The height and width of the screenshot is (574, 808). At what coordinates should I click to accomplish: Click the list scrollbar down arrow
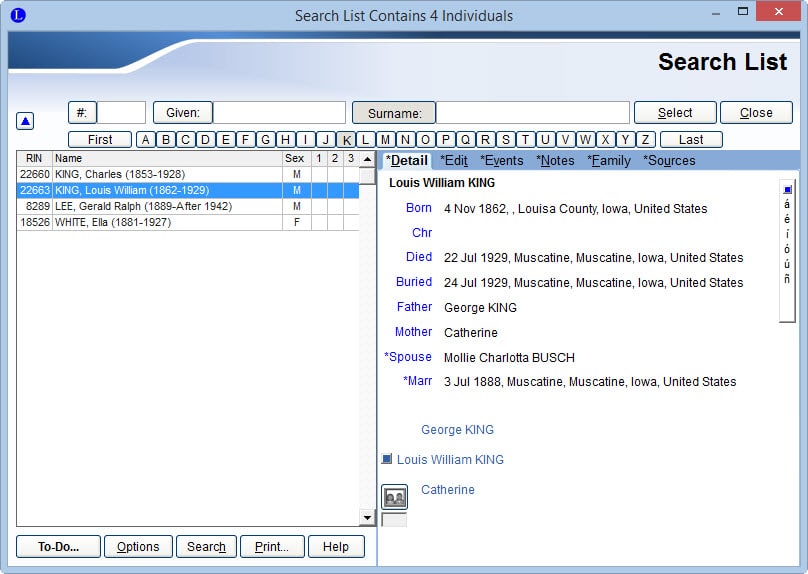coord(367,518)
